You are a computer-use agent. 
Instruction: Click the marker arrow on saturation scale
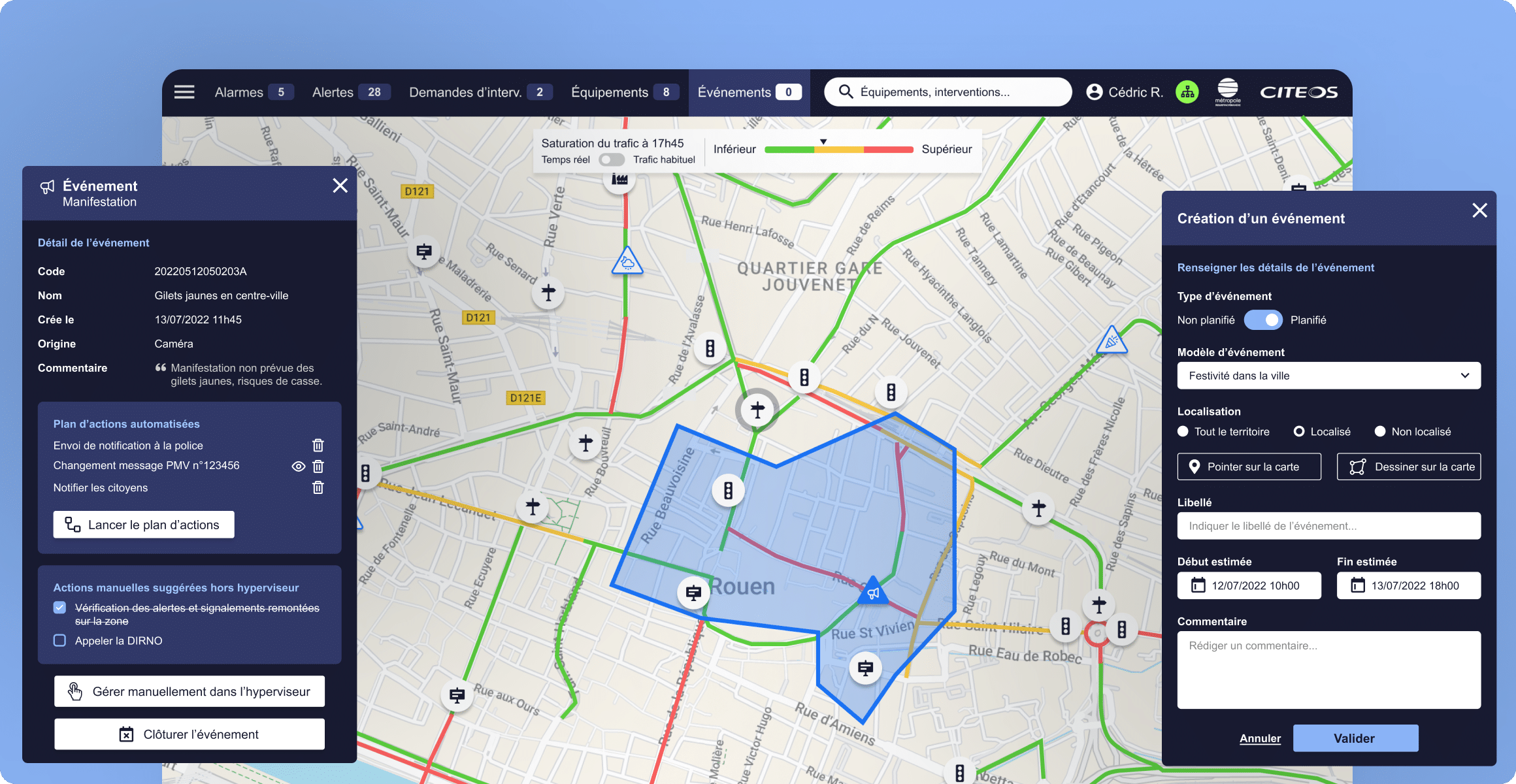pyautogui.click(x=823, y=141)
